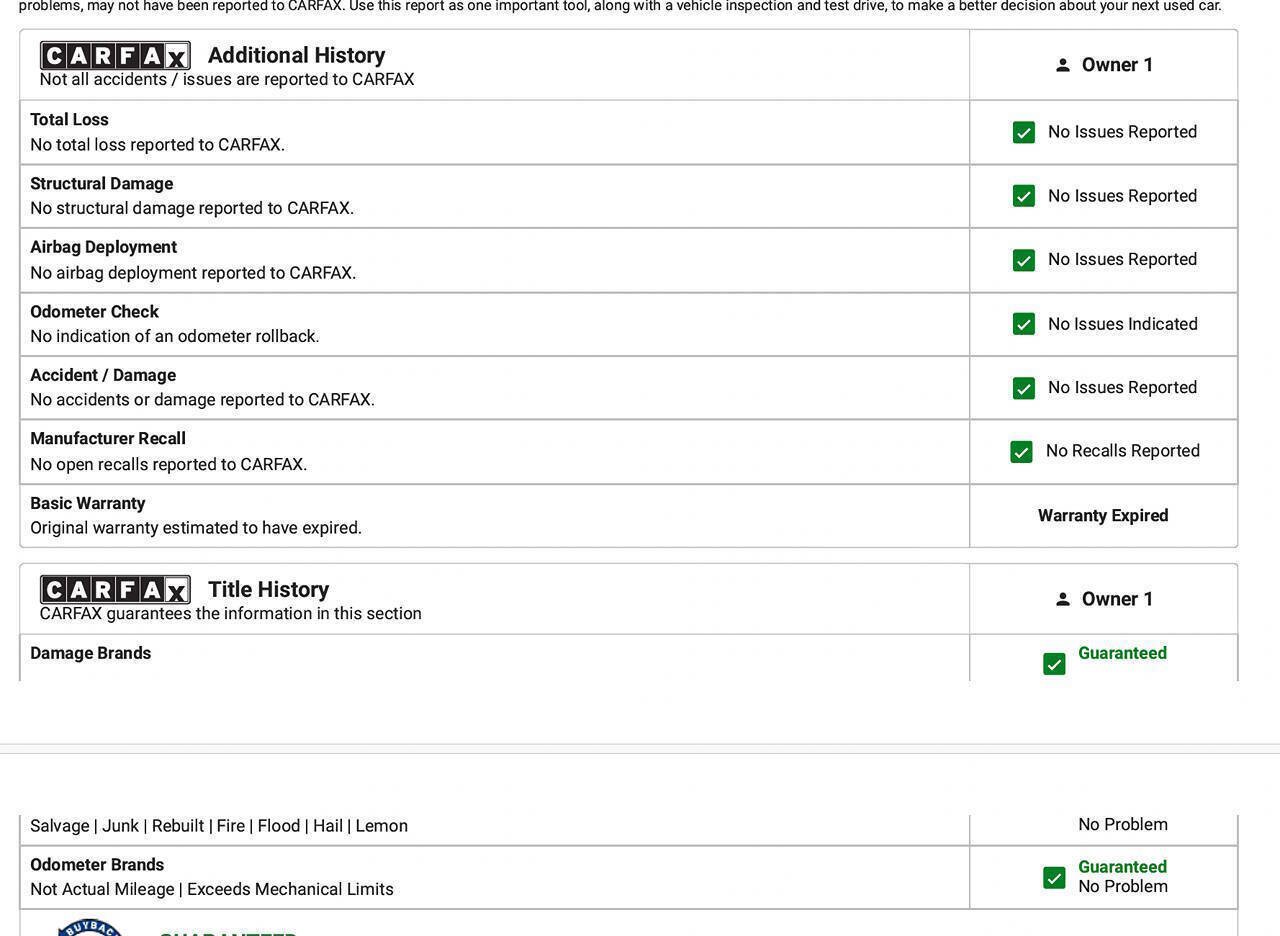Select the Additional History section heading
Image resolution: width=1280 pixels, height=936 pixels.
click(x=296, y=55)
